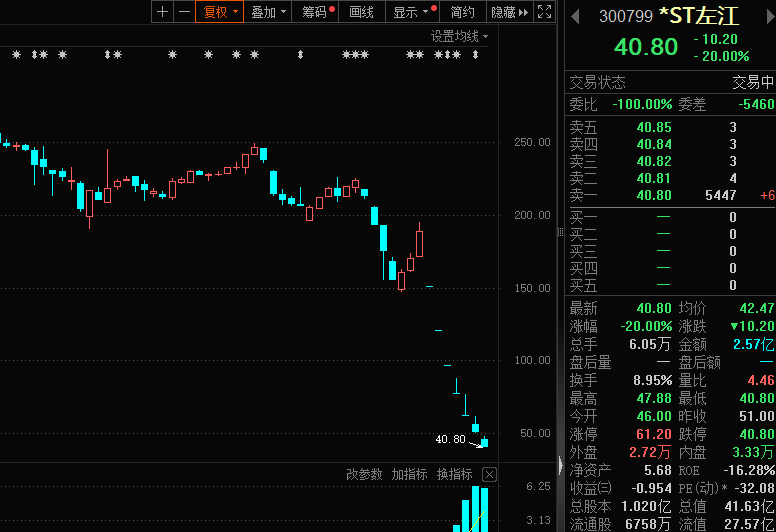Click 委比 value -100.00%

tap(642, 104)
